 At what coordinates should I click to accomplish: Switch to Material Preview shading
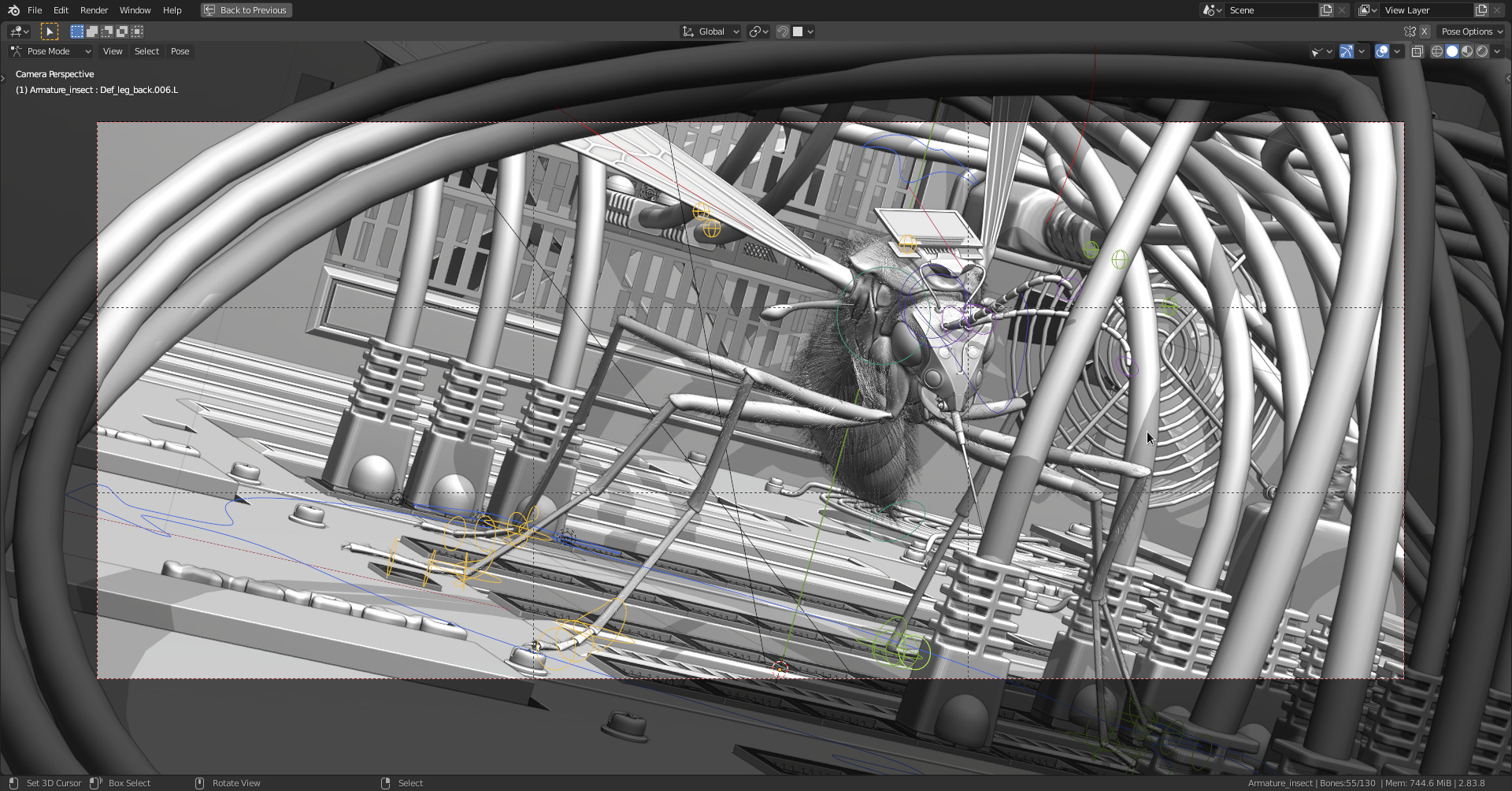tap(1467, 51)
